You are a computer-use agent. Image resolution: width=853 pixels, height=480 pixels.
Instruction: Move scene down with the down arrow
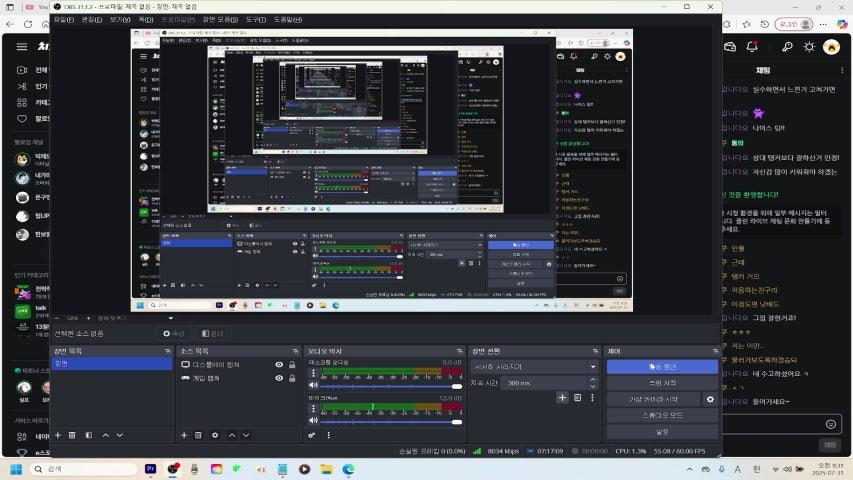pyautogui.click(x=120, y=435)
